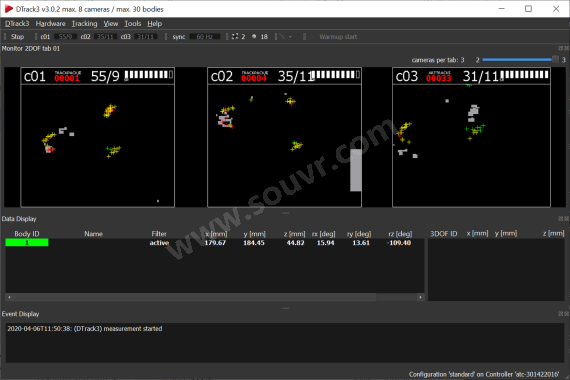
Task: Float the Monitor 2DOF panel using its dock icon
Action: pos(561,48)
